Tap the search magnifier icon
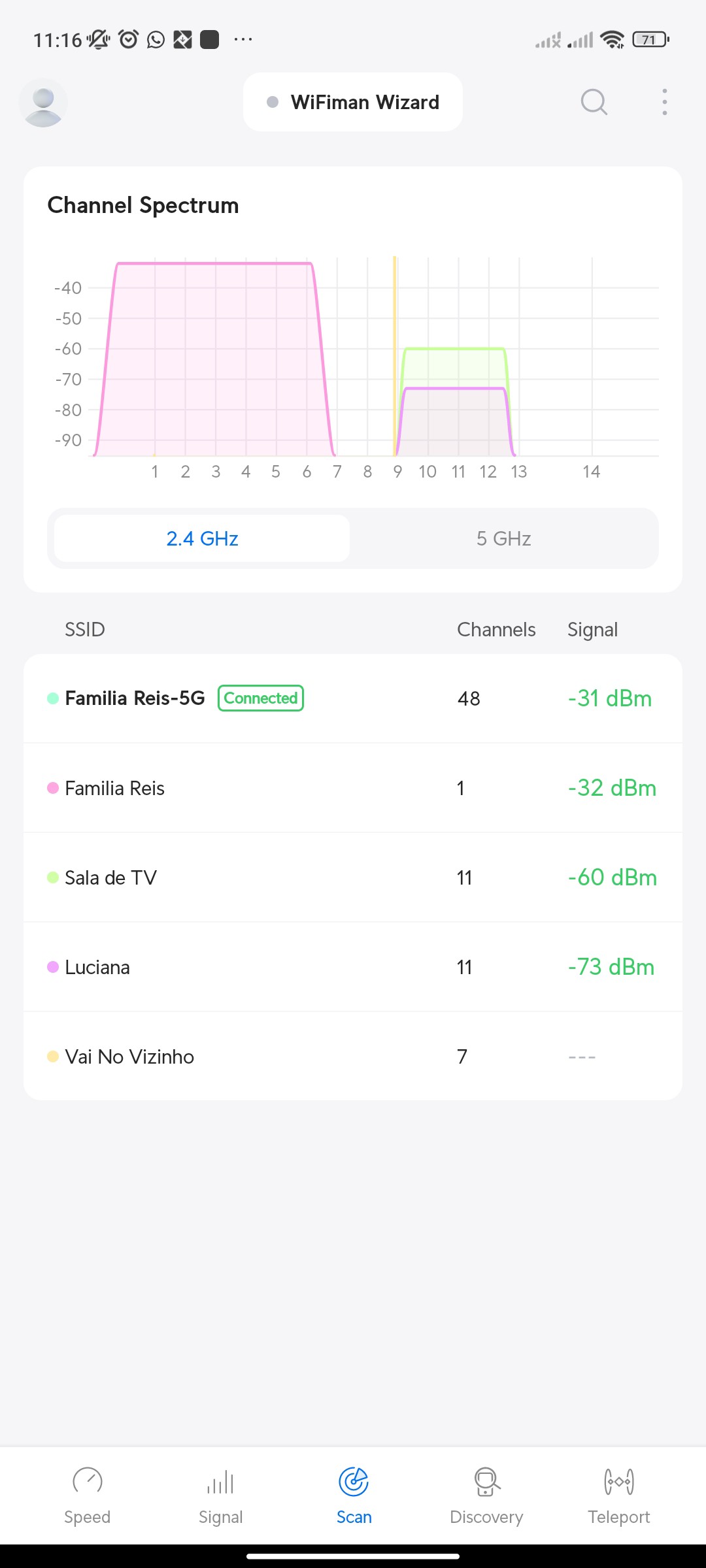Screen dimensions: 706x1568 (x=594, y=102)
